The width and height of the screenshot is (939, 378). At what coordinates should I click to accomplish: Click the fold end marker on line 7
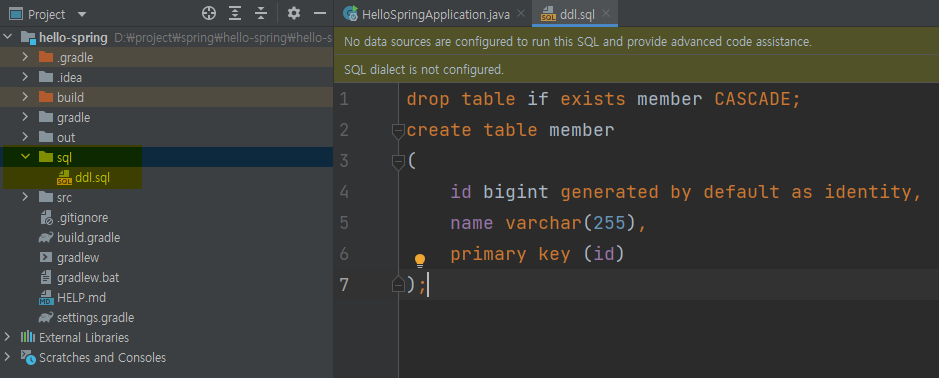pos(398,285)
